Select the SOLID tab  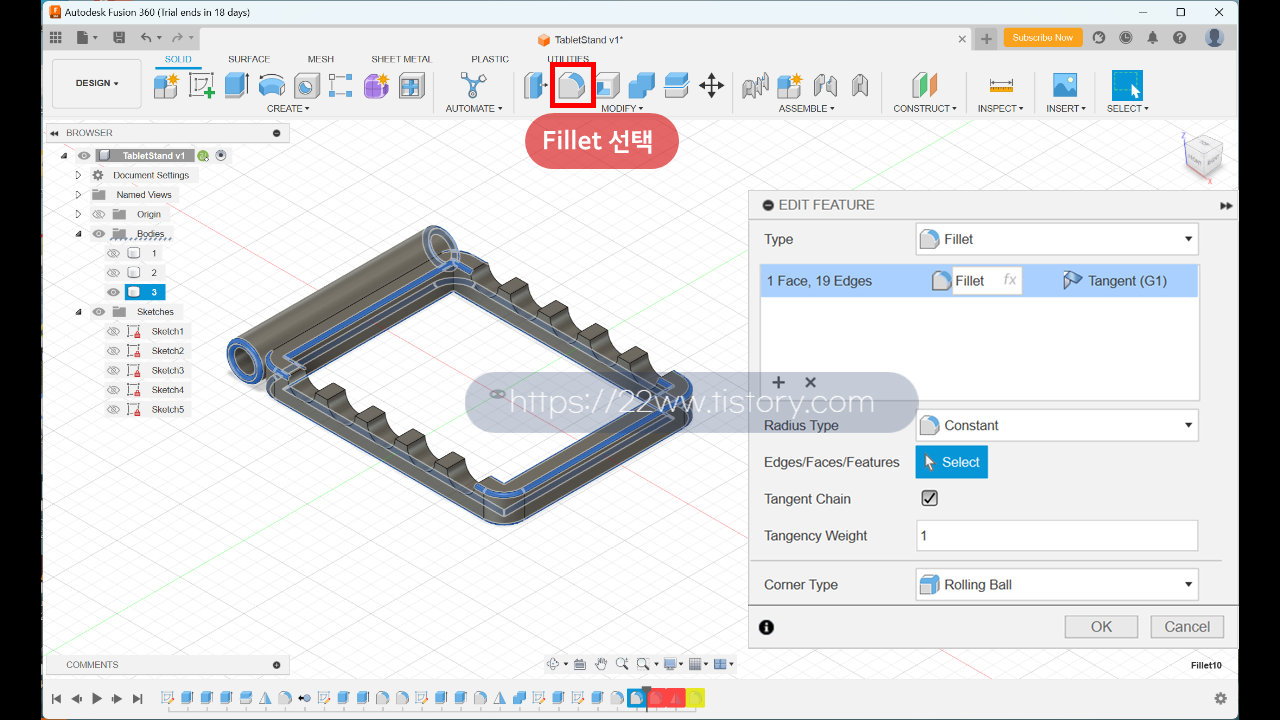click(x=178, y=59)
